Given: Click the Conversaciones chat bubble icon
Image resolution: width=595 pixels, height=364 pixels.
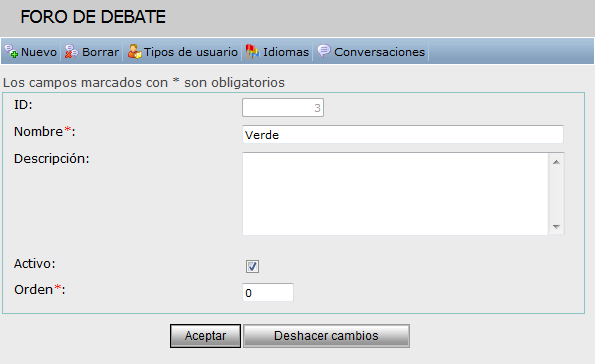Looking at the screenshot, I should tap(324, 51).
